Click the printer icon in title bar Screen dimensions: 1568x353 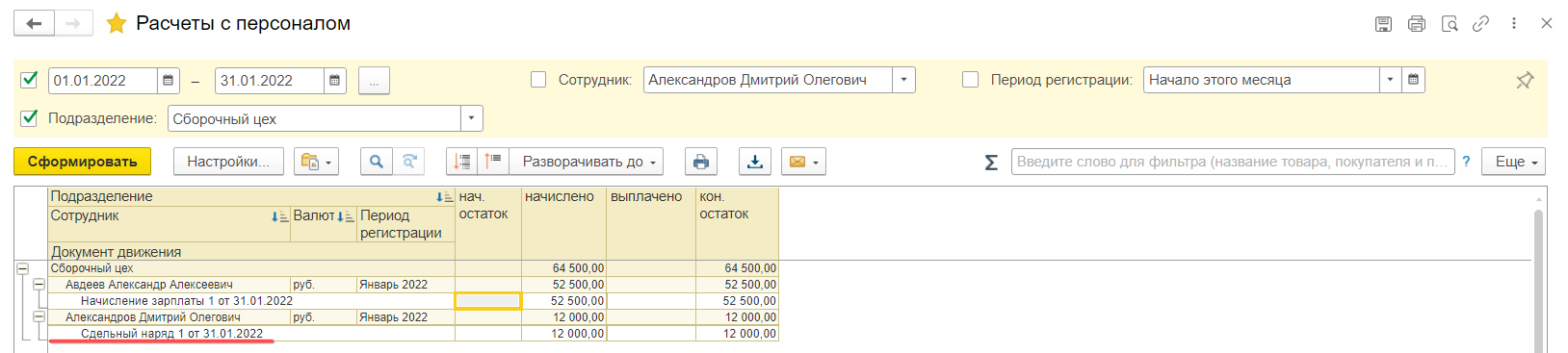pyautogui.click(x=1416, y=23)
